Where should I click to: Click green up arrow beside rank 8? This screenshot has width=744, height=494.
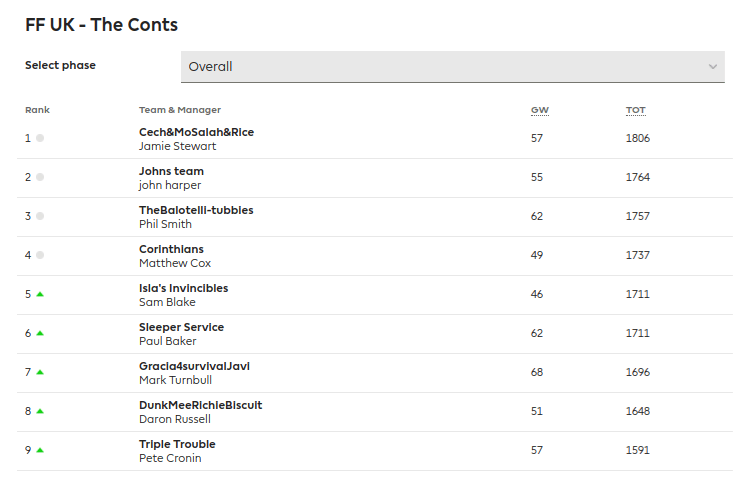click(x=40, y=411)
